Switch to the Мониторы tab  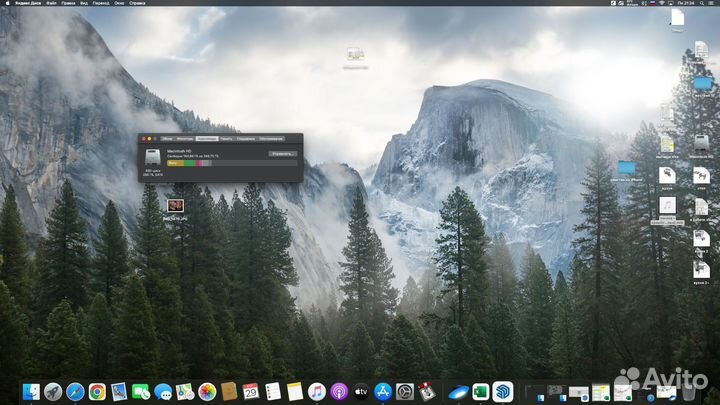[x=185, y=139]
